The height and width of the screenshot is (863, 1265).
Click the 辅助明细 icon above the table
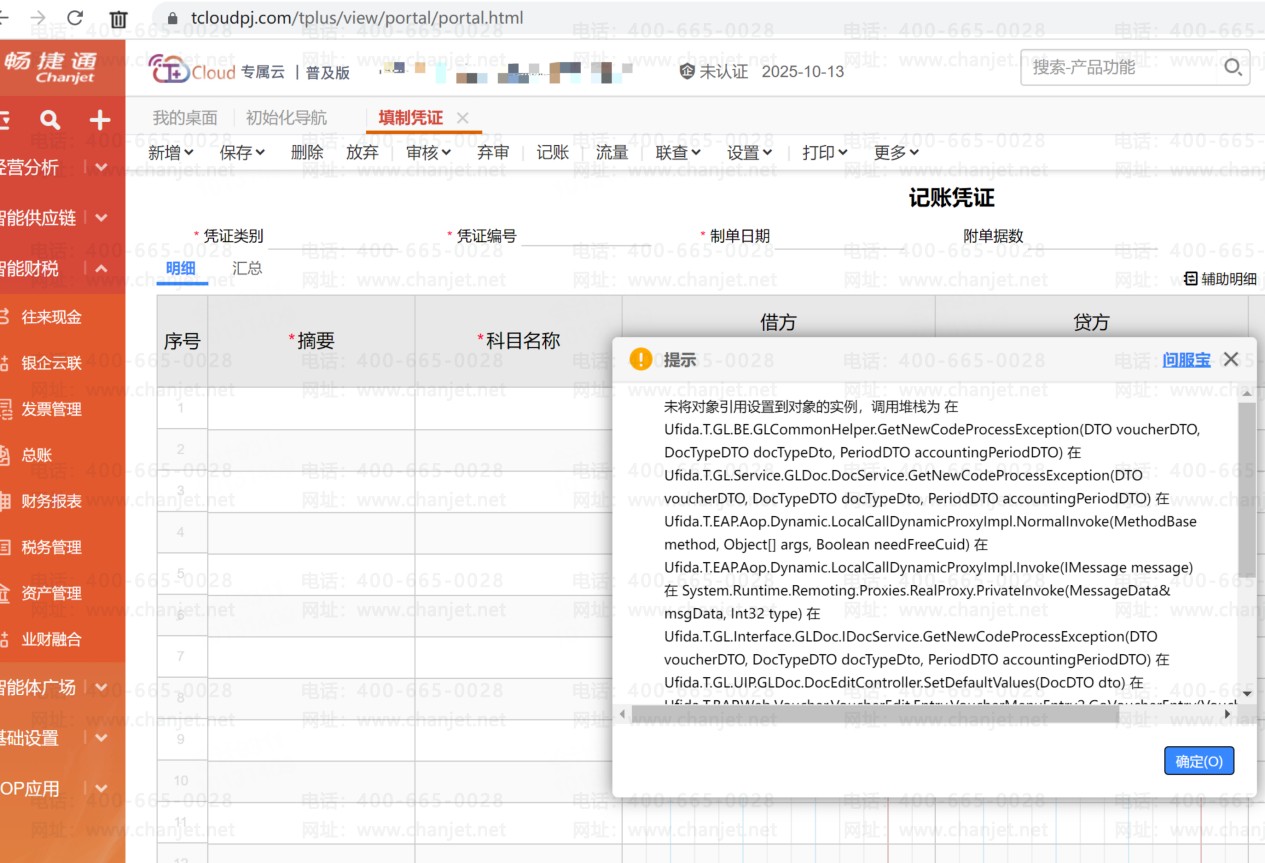tap(1190, 279)
